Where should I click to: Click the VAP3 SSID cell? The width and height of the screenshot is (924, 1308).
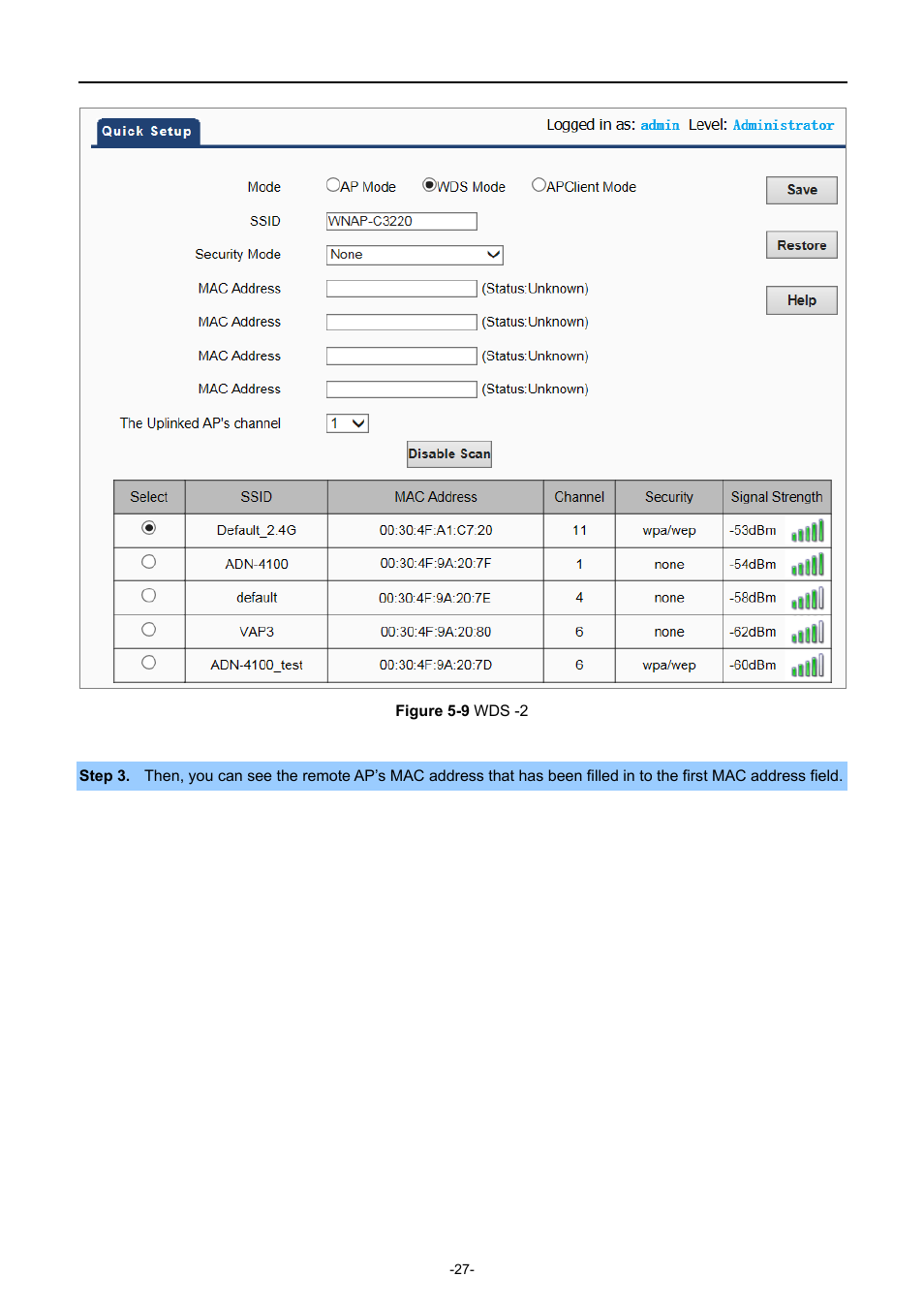(257, 632)
